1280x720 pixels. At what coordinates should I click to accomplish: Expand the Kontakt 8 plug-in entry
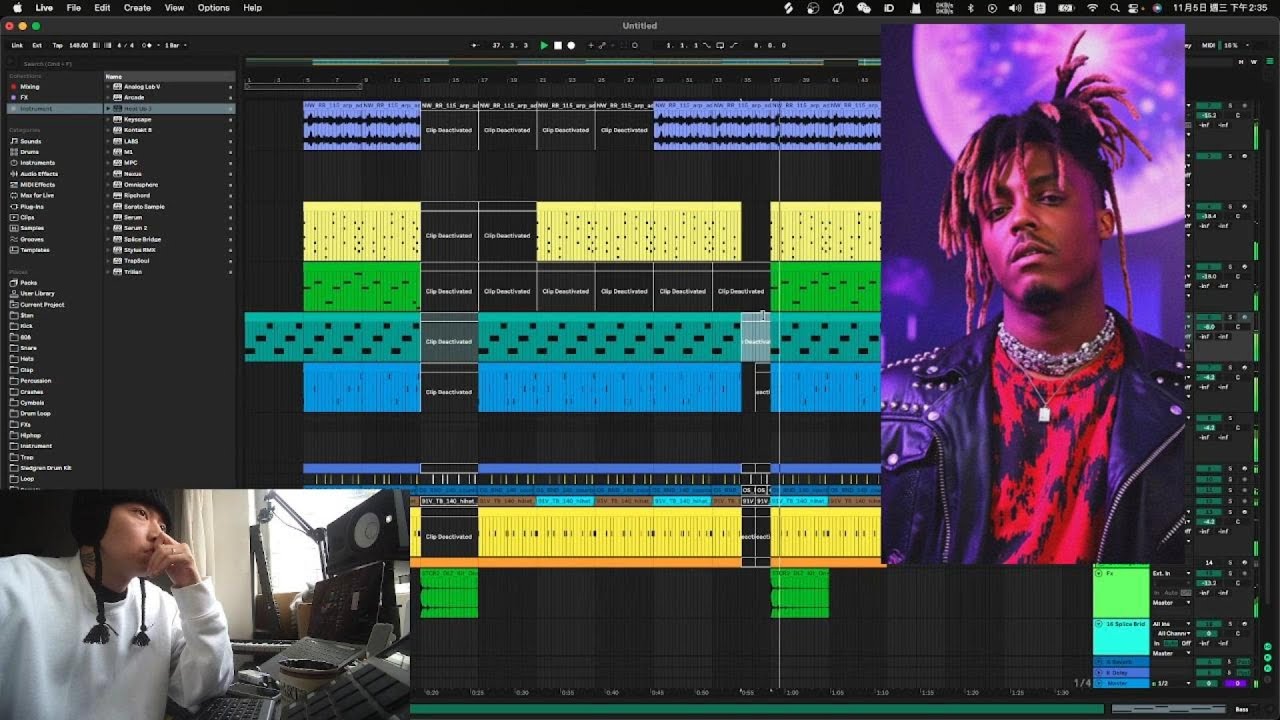[108, 130]
